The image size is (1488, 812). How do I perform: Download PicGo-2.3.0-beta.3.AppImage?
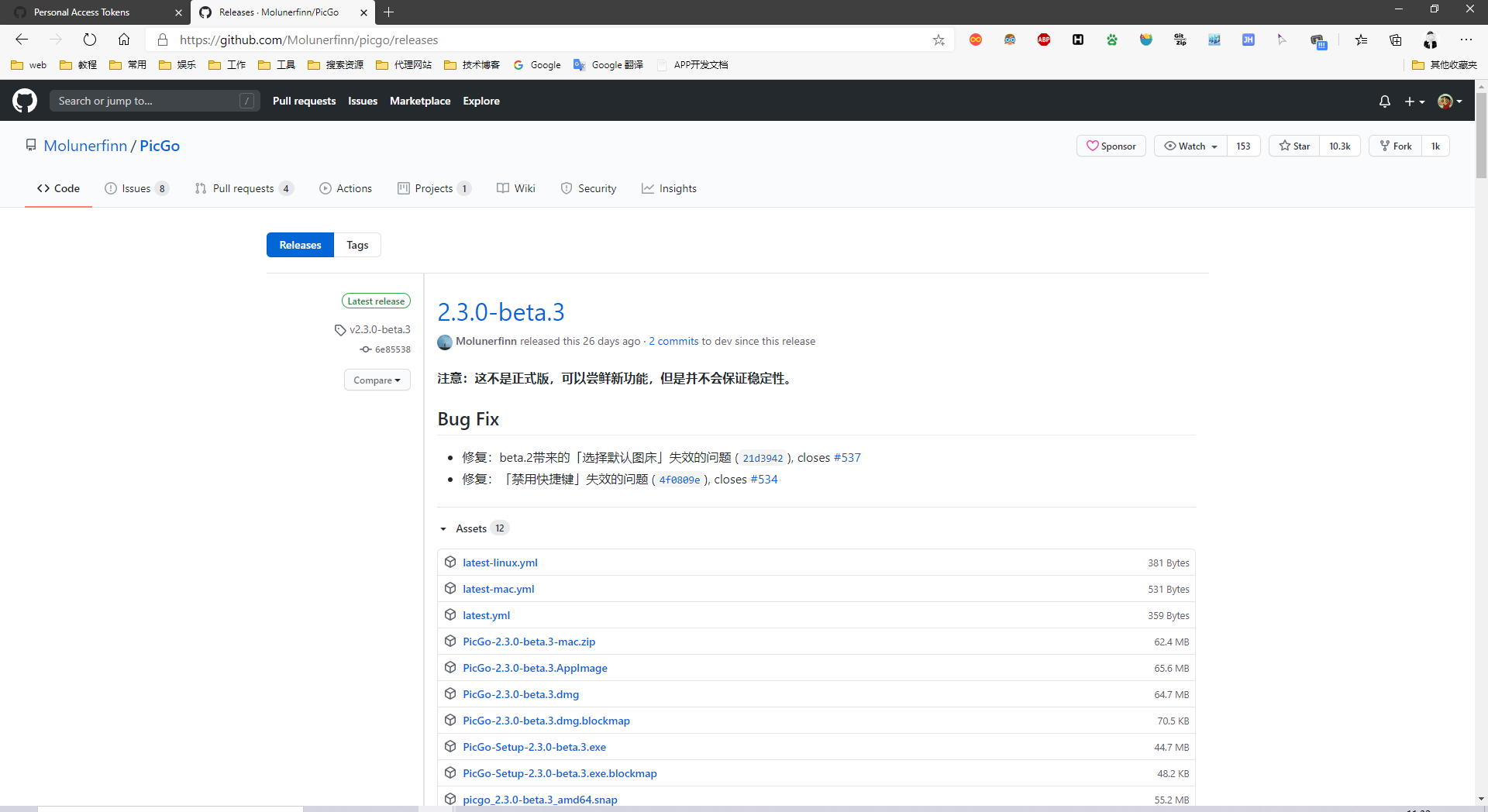[535, 668]
